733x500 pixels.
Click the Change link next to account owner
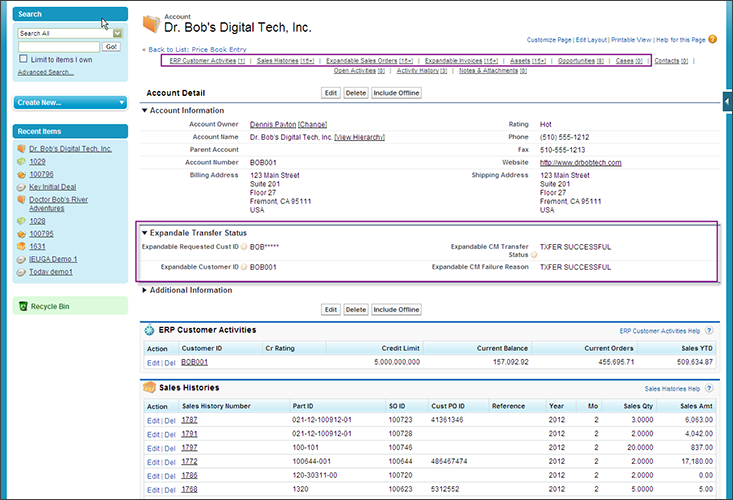(312, 124)
